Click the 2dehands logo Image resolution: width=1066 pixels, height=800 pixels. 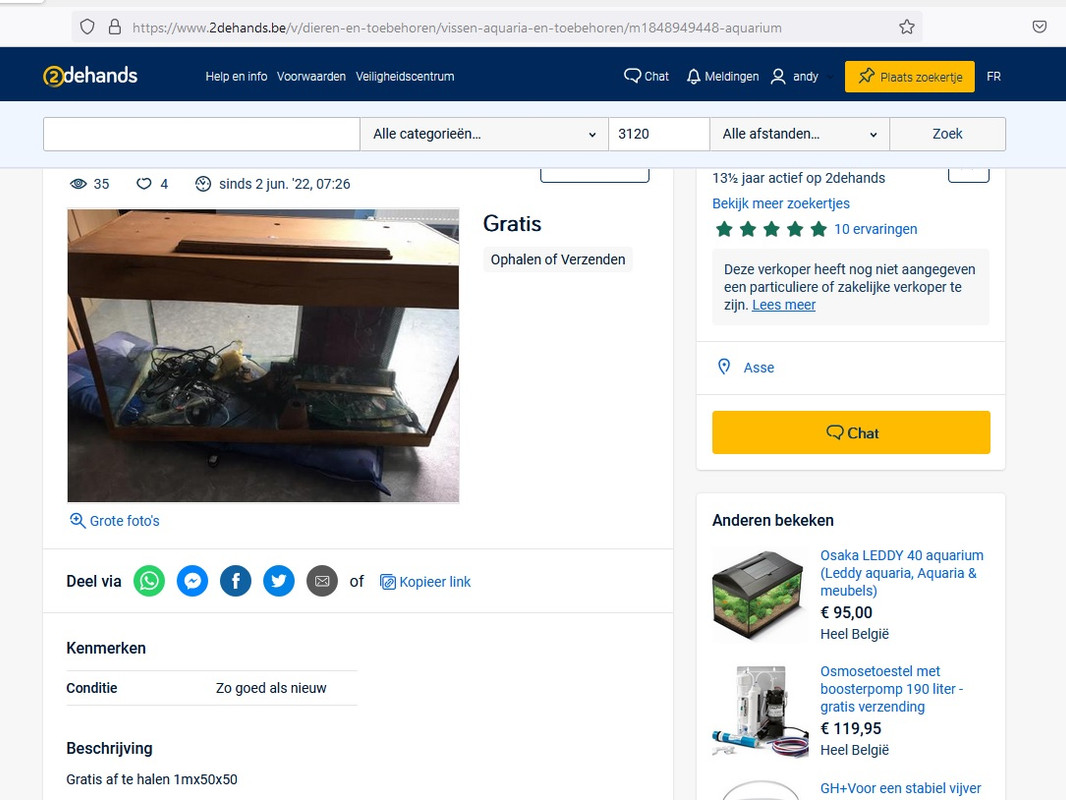click(x=90, y=75)
